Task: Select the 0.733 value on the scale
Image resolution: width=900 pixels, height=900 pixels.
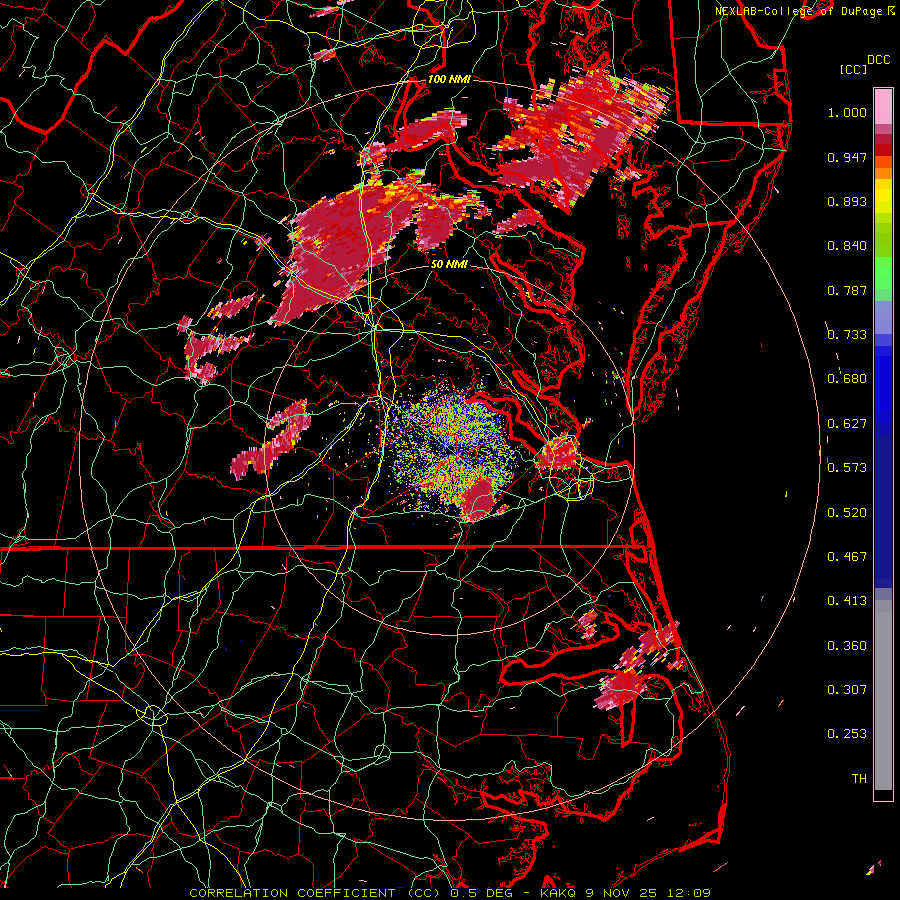Action: pyautogui.click(x=847, y=335)
